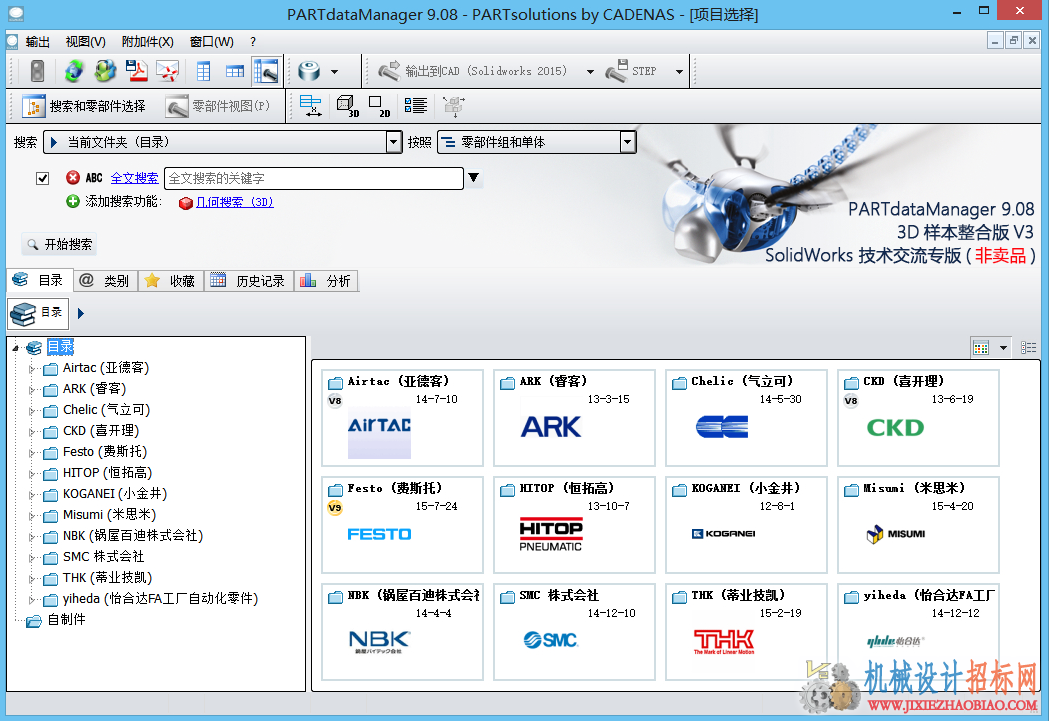Open the ARK (睿客) catalog tile

pos(574,417)
